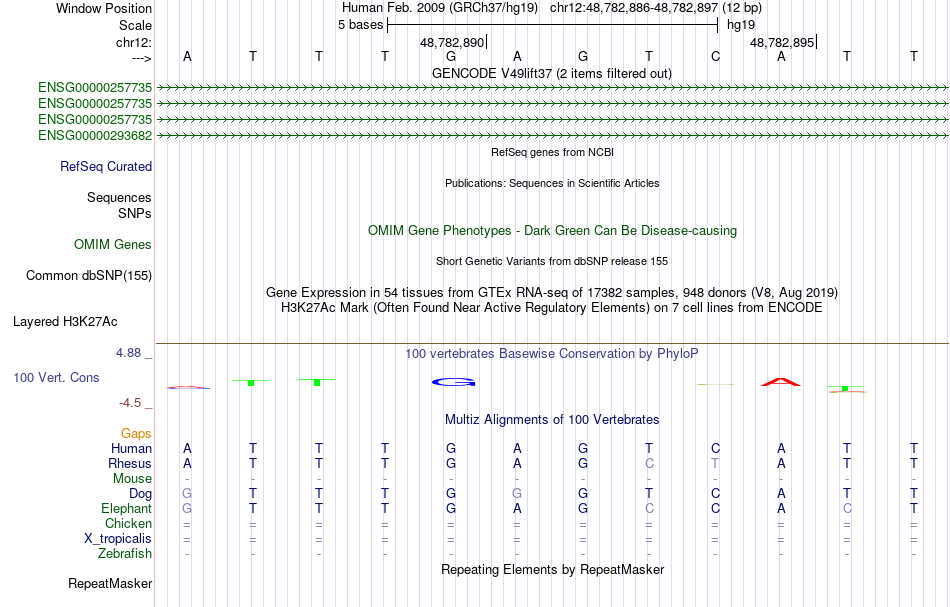
Task: Click the Human Feb. 2009 (GRCh37/hg19) assembly text
Action: tap(440, 8)
